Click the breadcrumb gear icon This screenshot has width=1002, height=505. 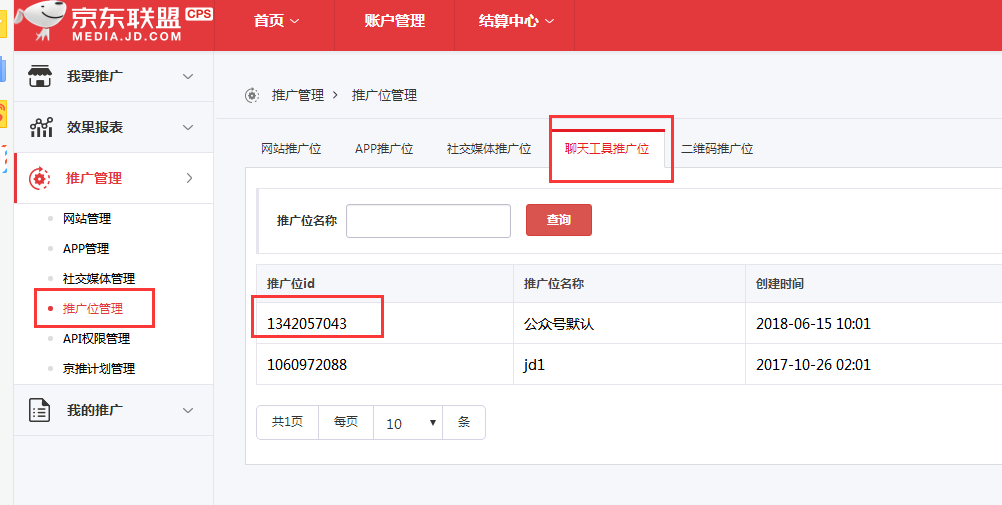(252, 95)
